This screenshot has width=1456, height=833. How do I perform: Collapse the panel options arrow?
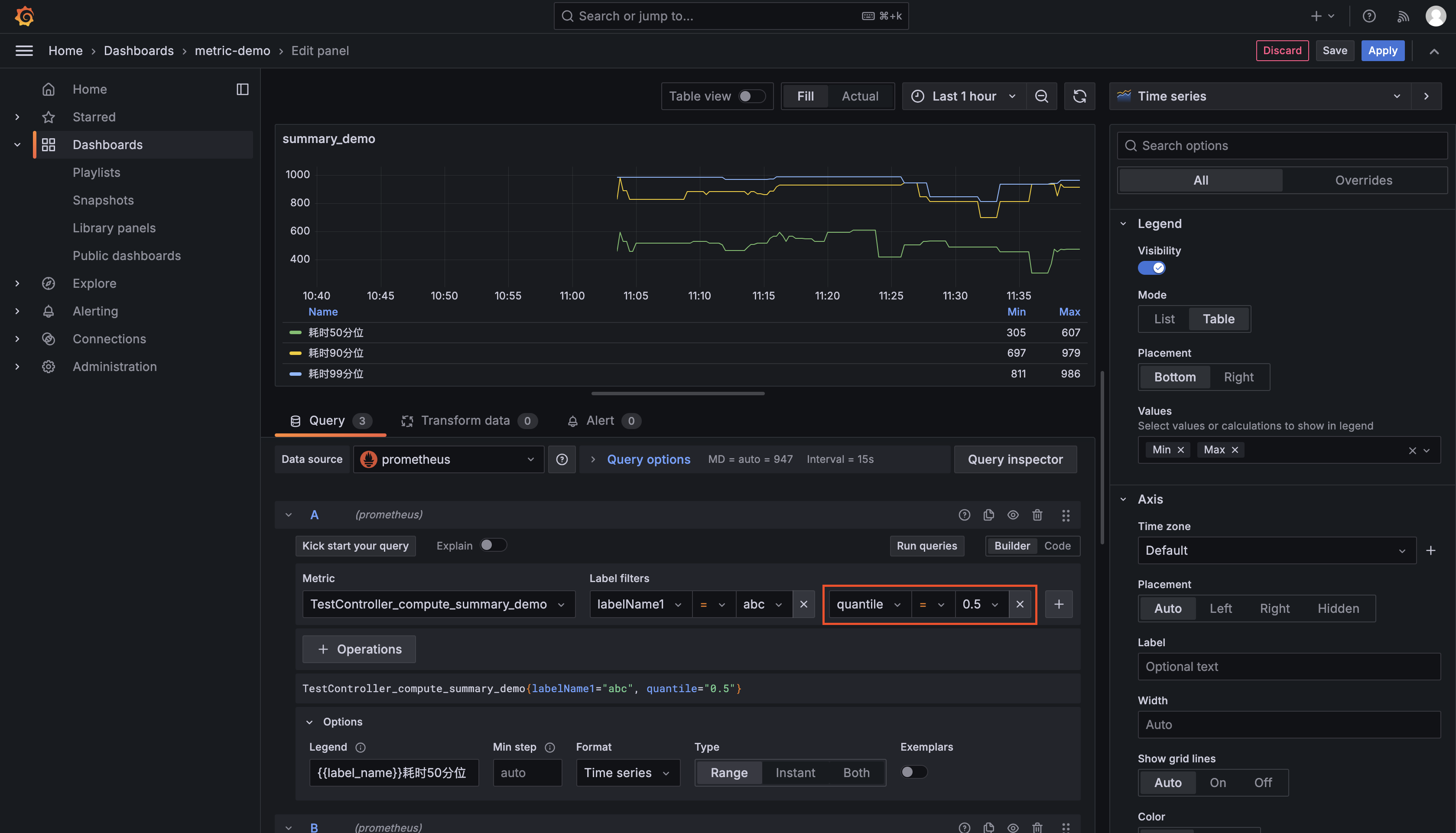1426,96
